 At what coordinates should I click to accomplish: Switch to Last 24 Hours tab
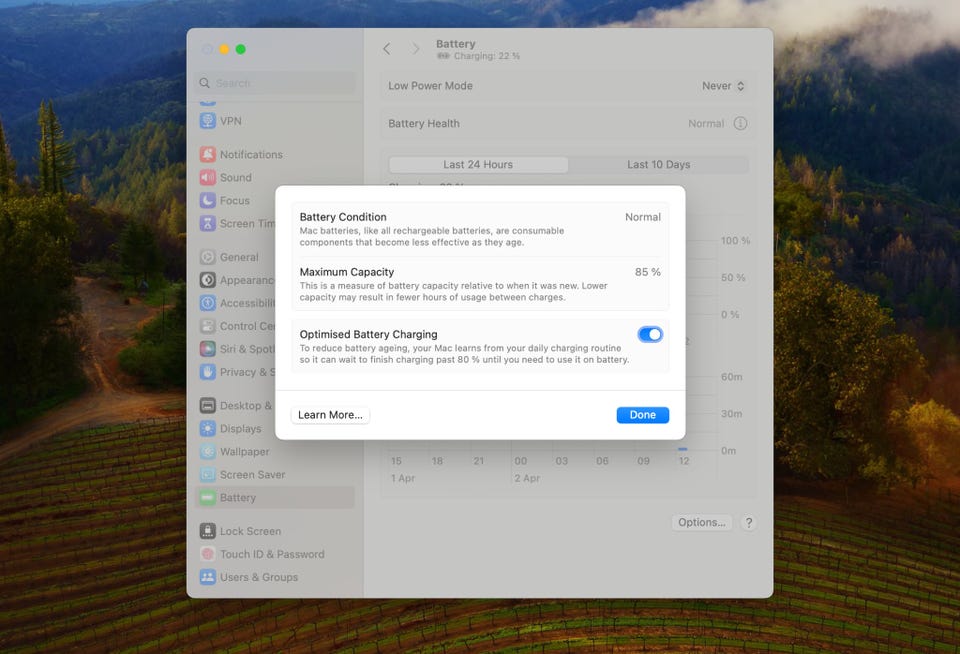(x=478, y=164)
